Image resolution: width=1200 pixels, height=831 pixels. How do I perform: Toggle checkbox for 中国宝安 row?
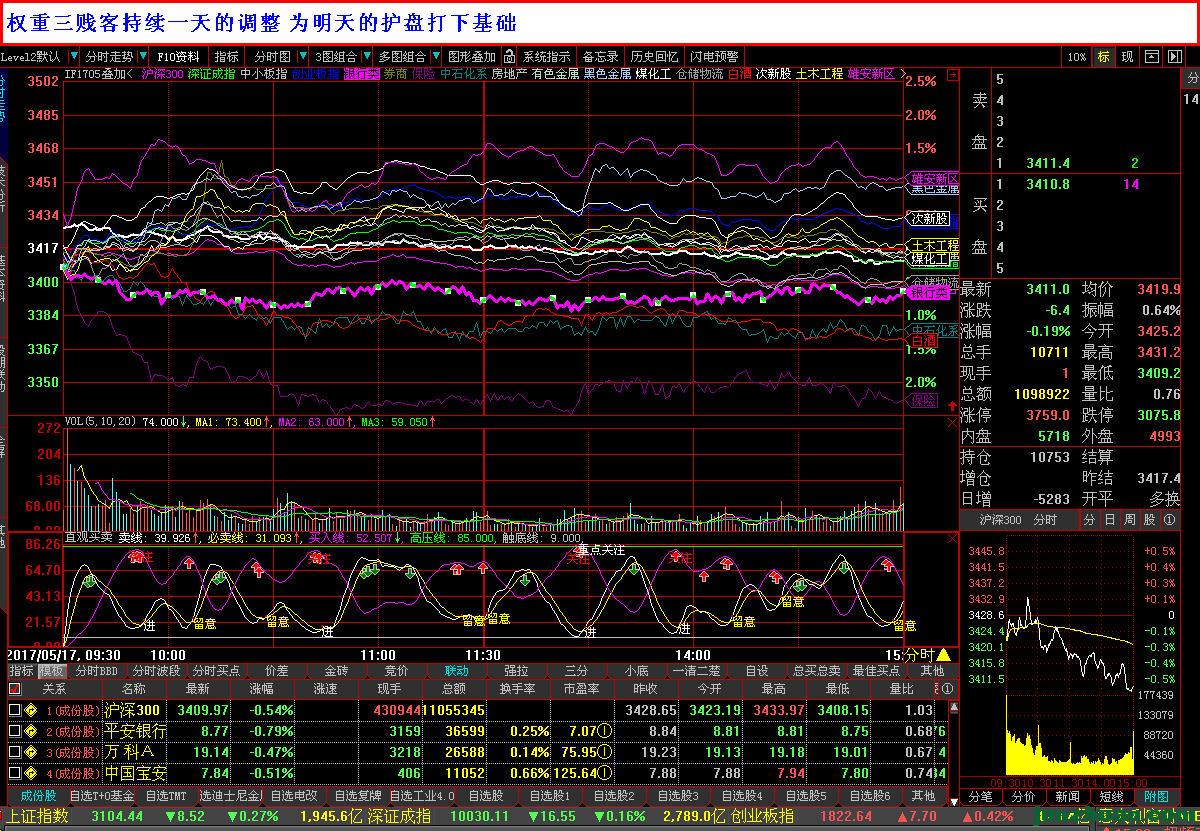(14, 773)
